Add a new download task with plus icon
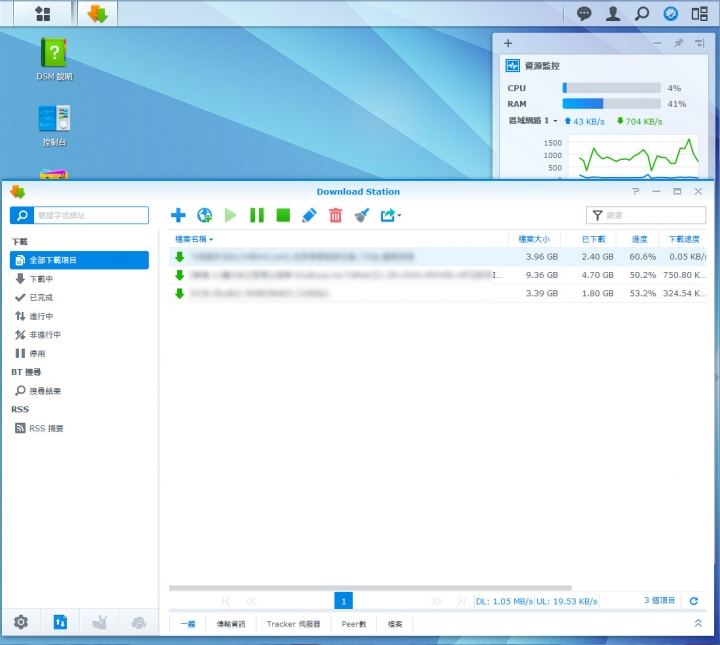Viewport: 720px width, 645px height. point(178,215)
